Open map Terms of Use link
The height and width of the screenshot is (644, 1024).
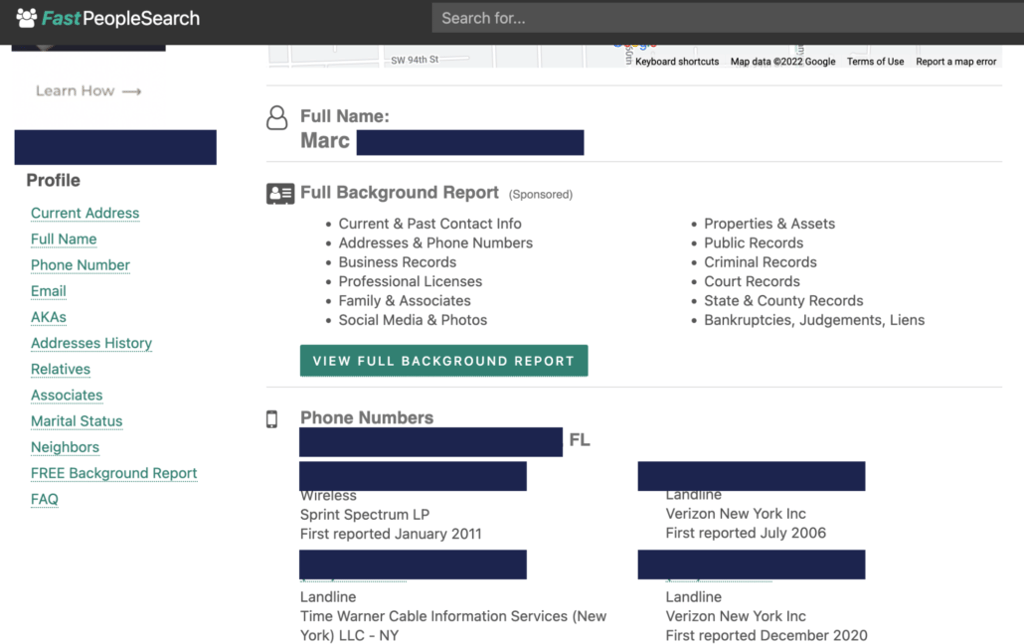[875, 61]
